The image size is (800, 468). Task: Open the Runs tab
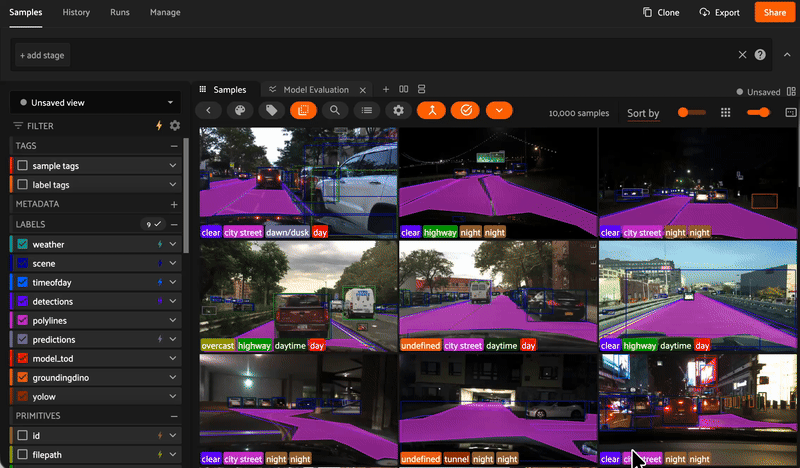120,13
